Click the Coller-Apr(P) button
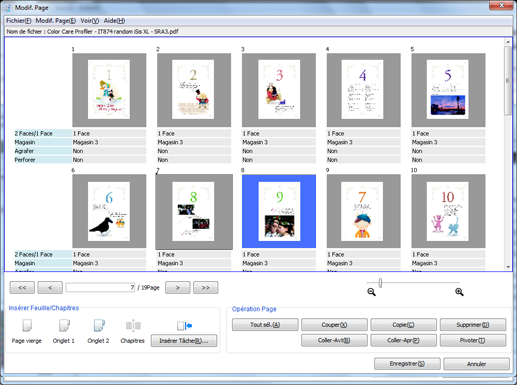The image size is (517, 385). (x=403, y=340)
